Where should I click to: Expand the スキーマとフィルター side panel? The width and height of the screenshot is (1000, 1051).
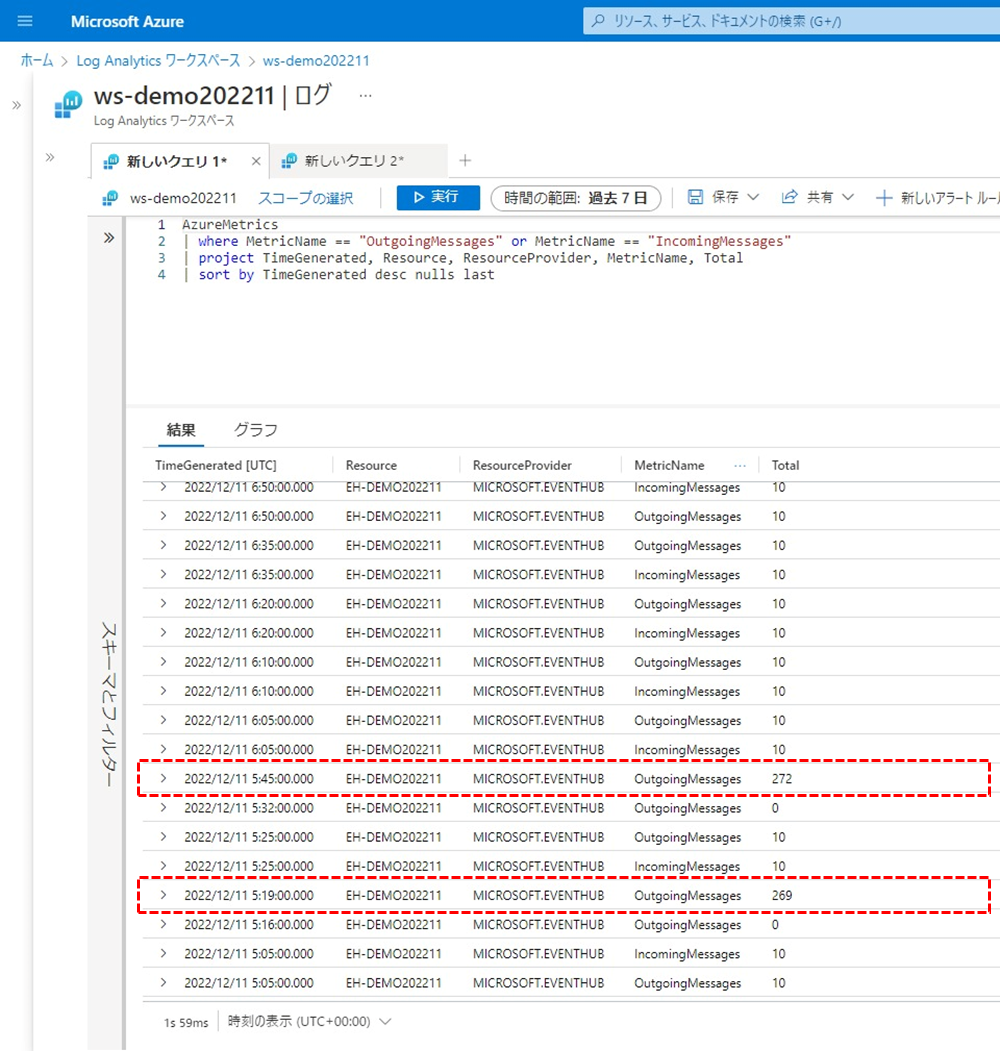coord(109,238)
